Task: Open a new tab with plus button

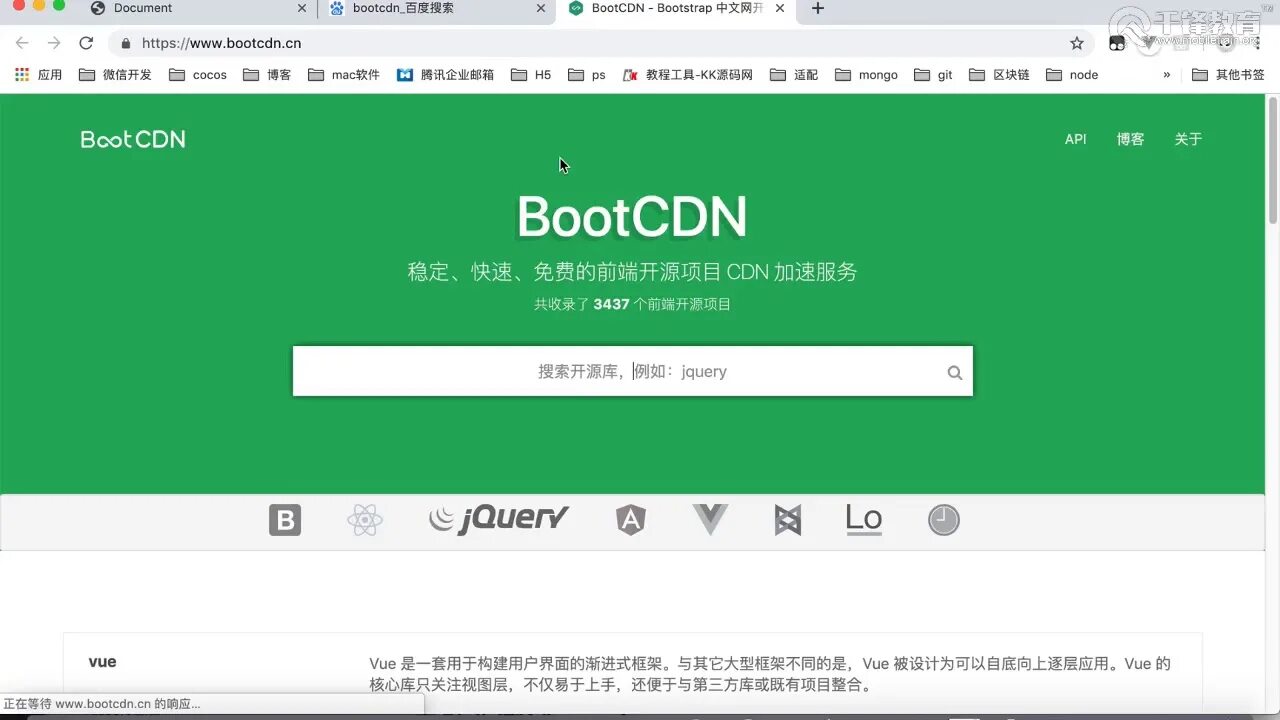Action: (818, 8)
